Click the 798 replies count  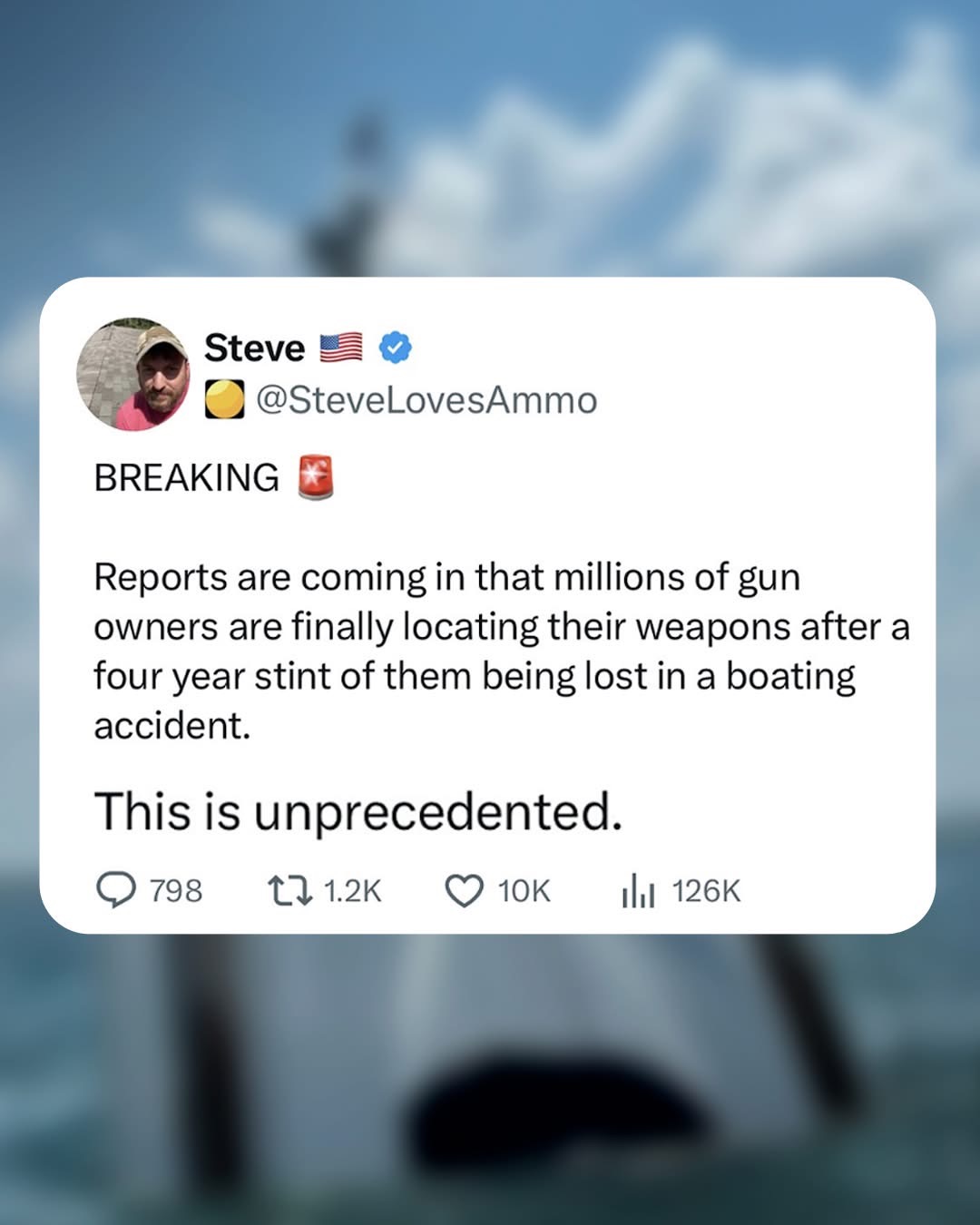(176, 891)
